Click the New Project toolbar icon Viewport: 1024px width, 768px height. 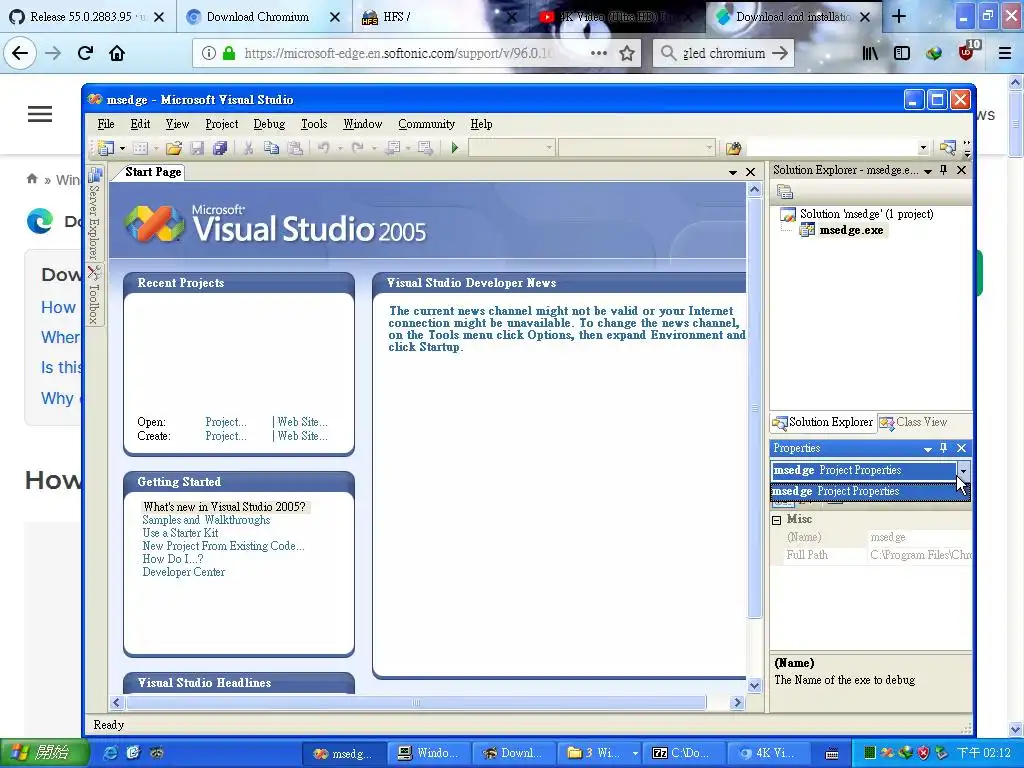pos(106,148)
